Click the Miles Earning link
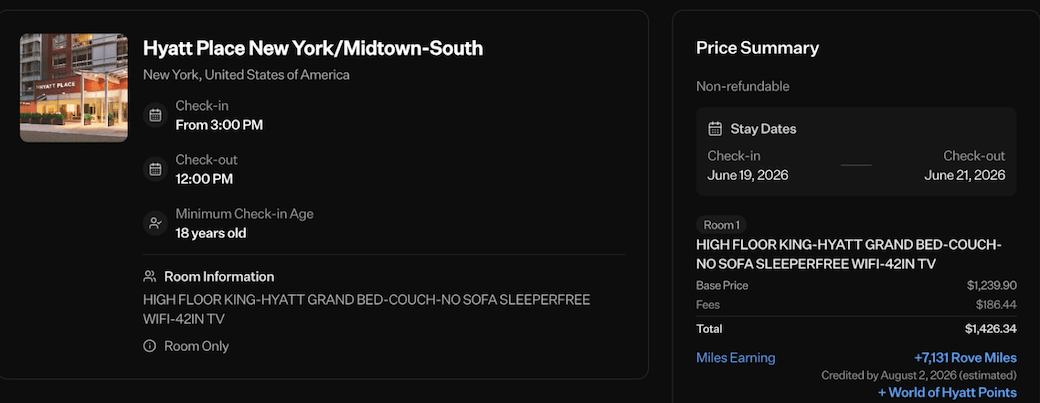Screen dimensions: 1040x403 [735, 358]
